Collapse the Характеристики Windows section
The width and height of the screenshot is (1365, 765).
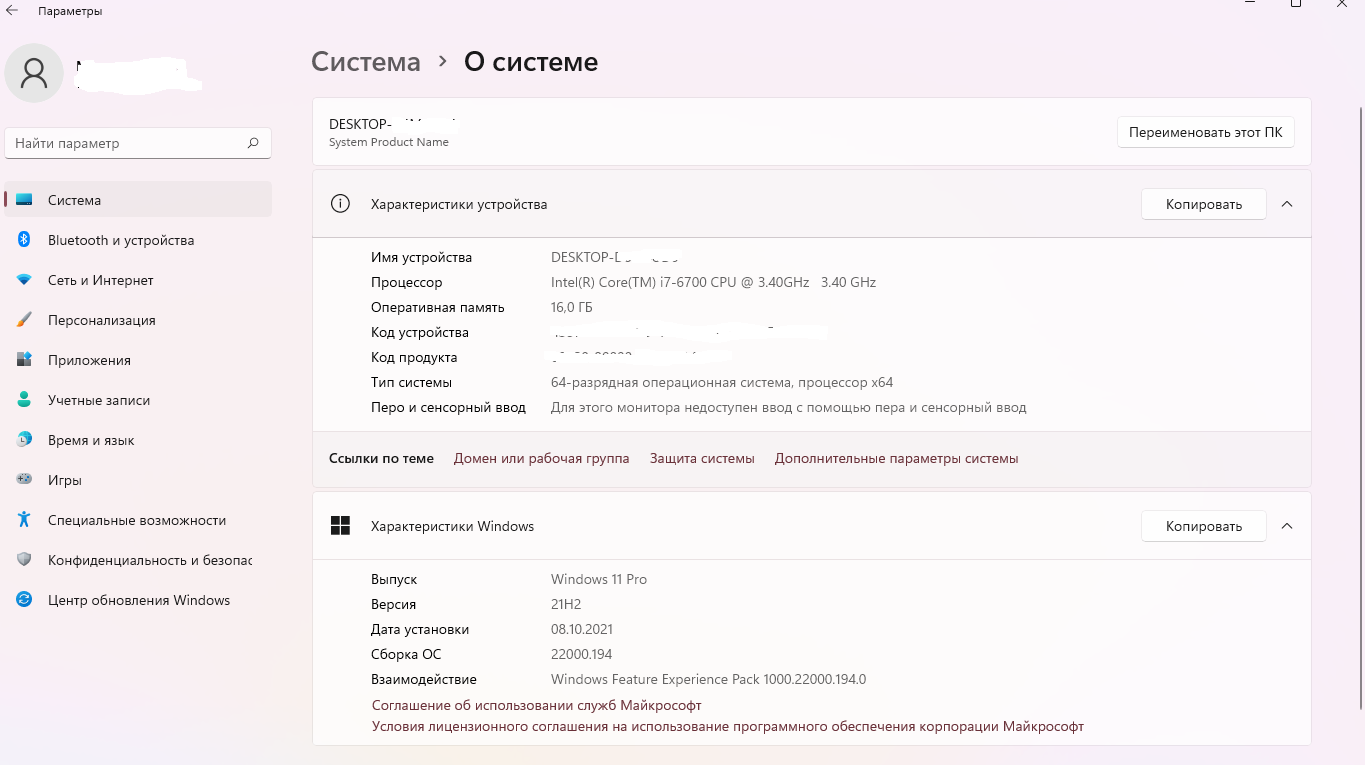pos(1287,526)
